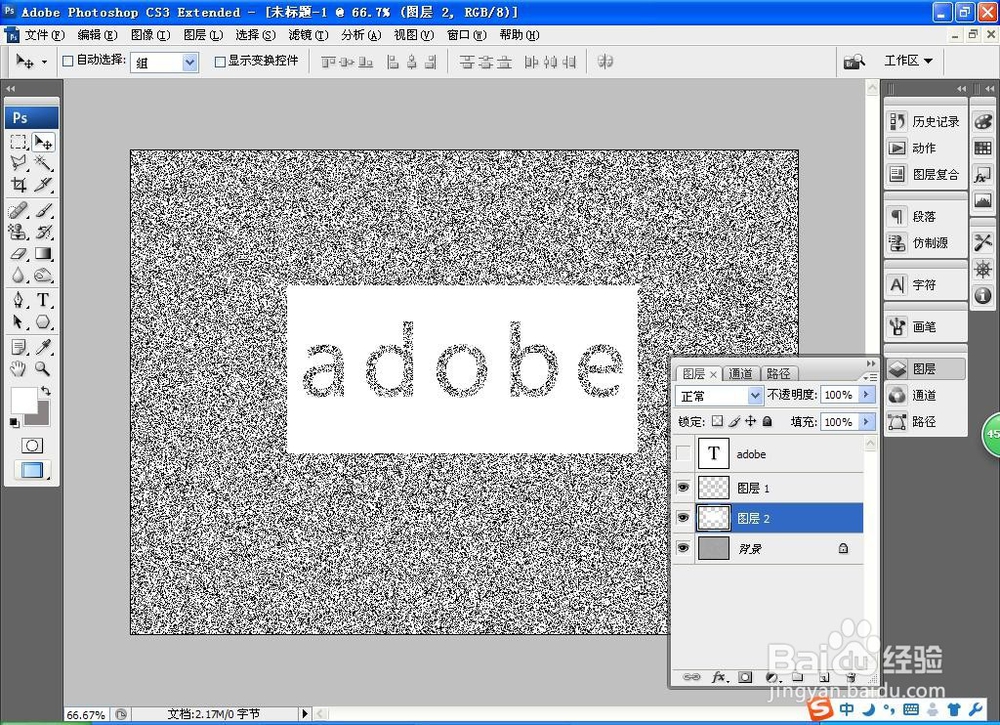The height and width of the screenshot is (725, 1000).
Task: Select the Hand tool
Action: point(18,368)
